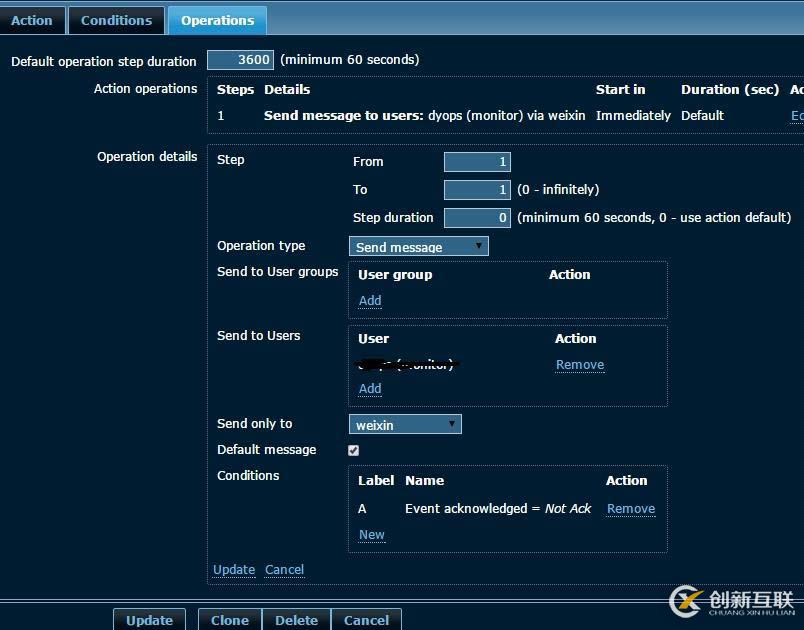This screenshot has height=630, width=804.
Task: Open the Conditions tab
Action: 116,20
